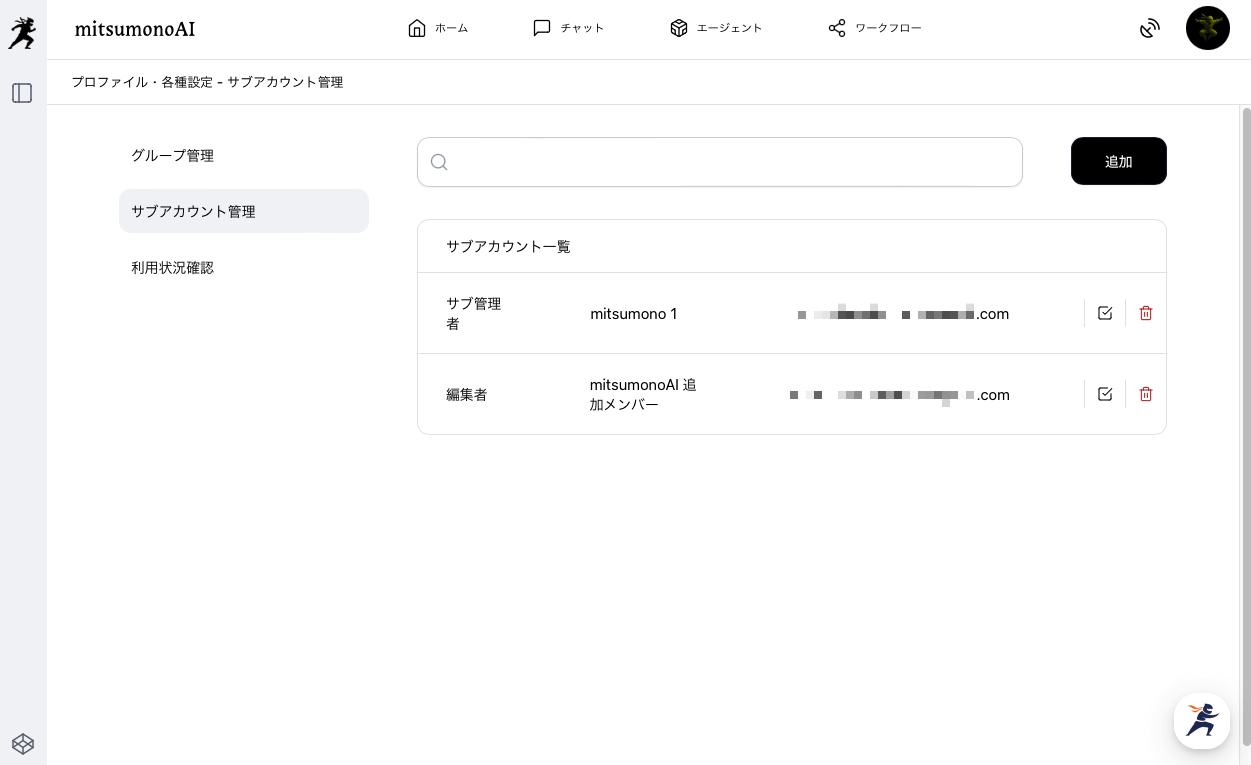Select 利用状況確認 in settings menu
Viewport: 1251px width, 765px height.
click(x=172, y=267)
